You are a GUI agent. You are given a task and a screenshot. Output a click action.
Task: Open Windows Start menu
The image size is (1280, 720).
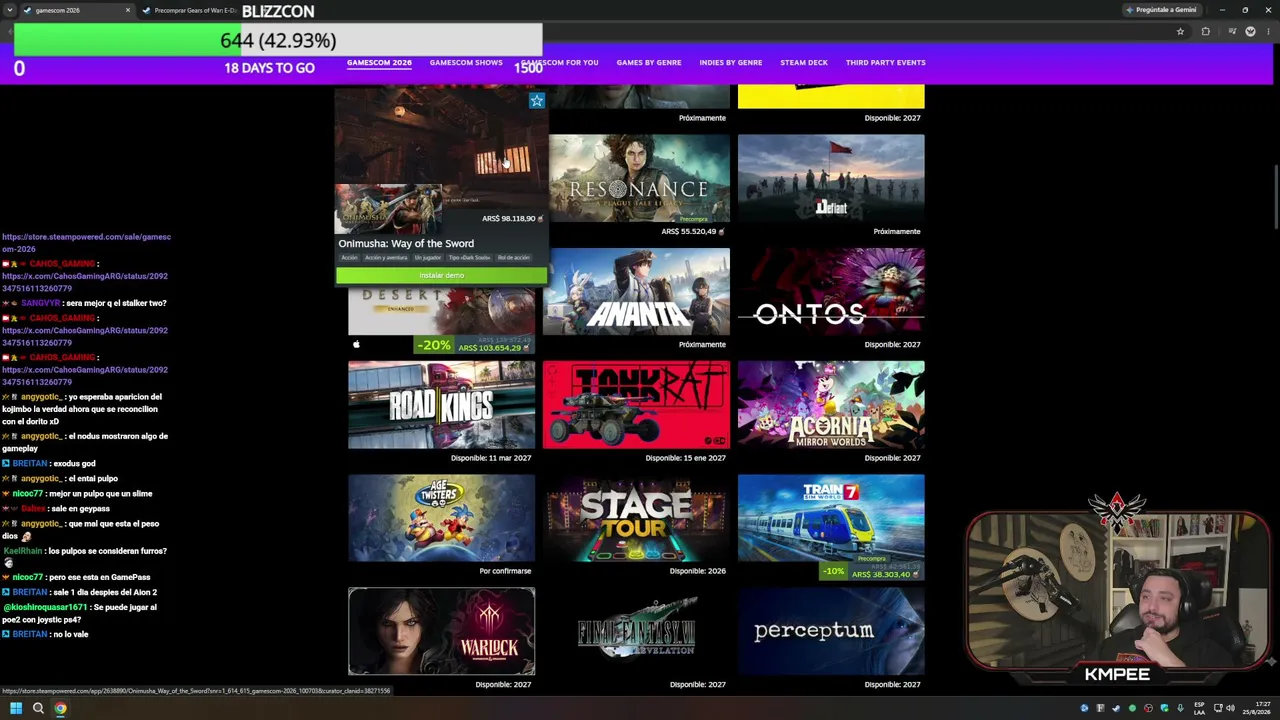[x=16, y=708]
